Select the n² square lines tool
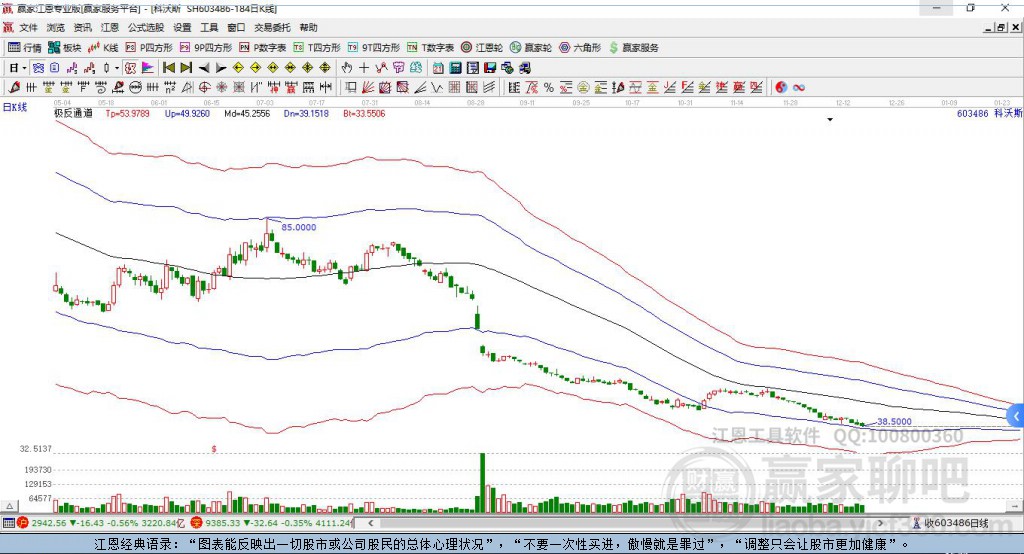This screenshot has width=1024, height=554. tap(170, 88)
